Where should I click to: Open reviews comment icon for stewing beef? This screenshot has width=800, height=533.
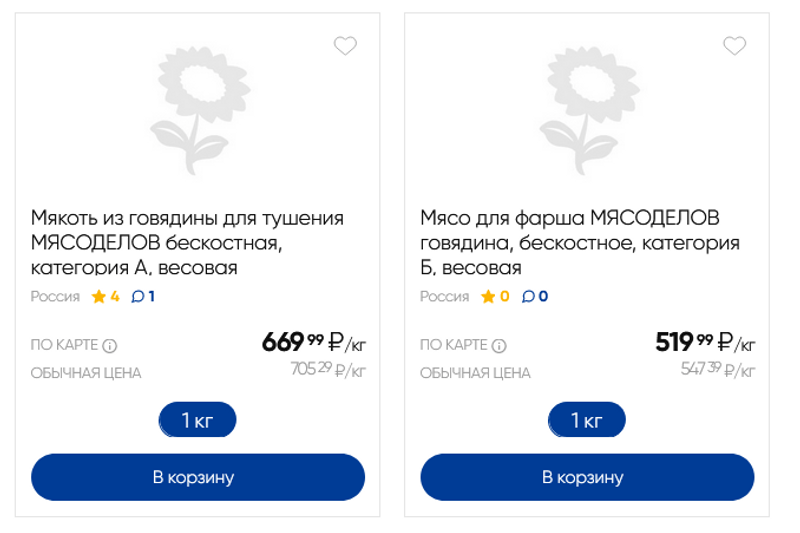[x=143, y=296]
